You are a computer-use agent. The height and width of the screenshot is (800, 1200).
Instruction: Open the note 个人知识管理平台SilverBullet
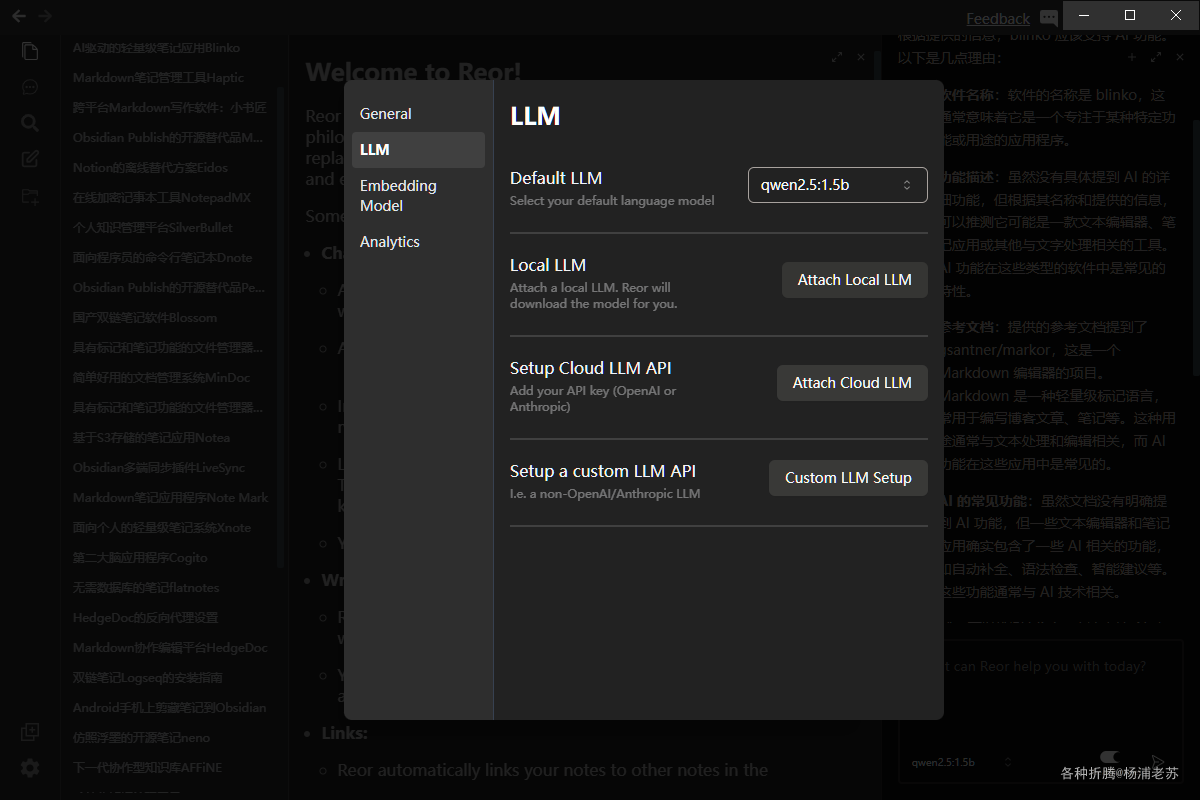152,228
